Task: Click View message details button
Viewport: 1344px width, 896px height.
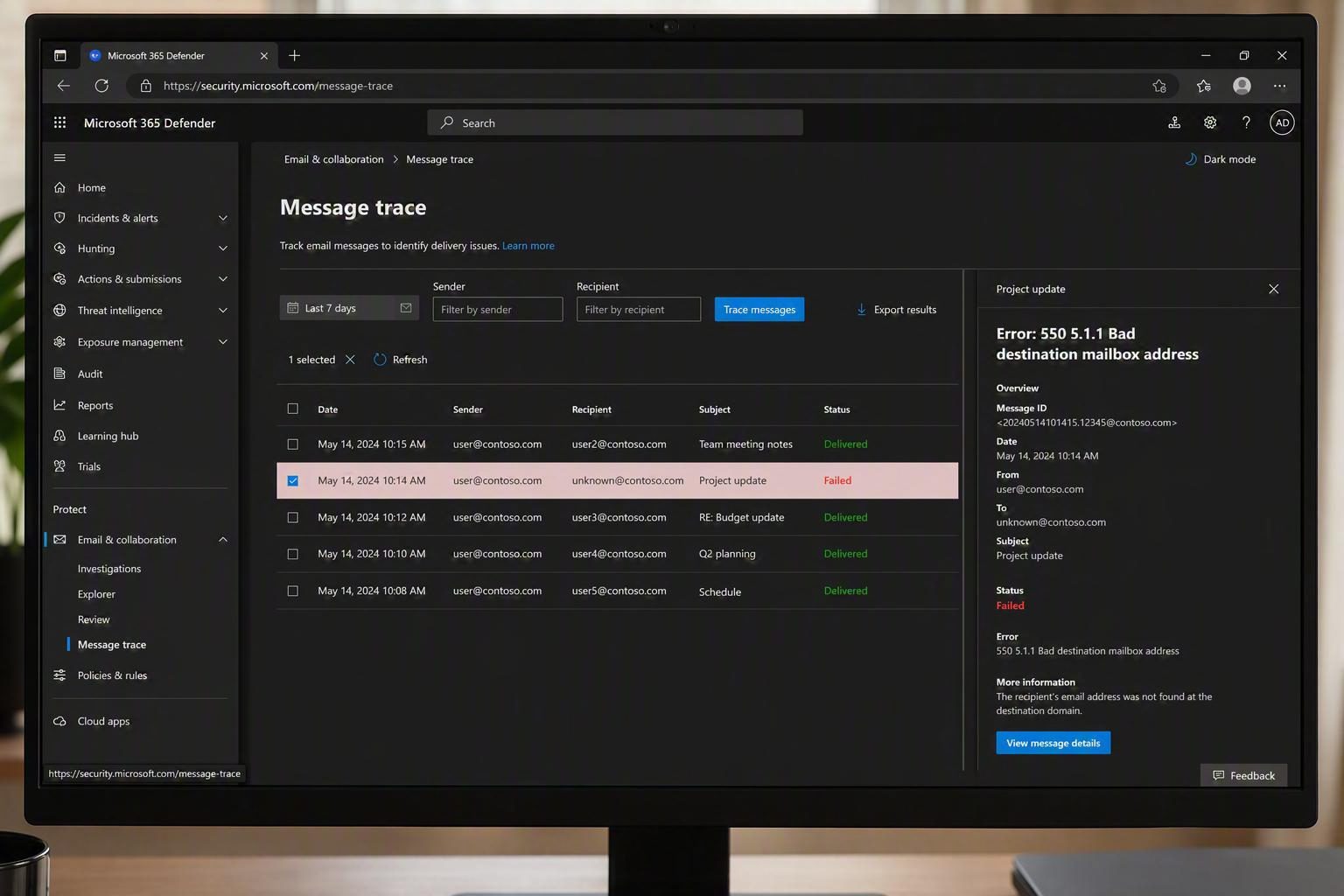Action: (1053, 743)
